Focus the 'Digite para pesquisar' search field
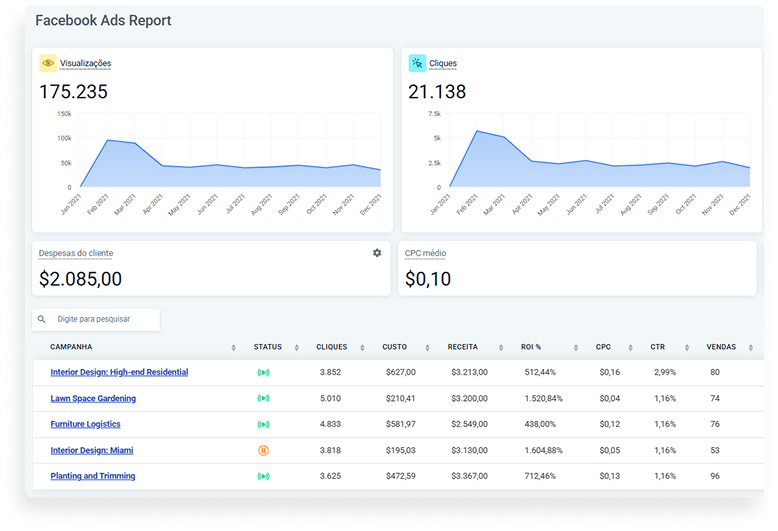 (x=105, y=320)
